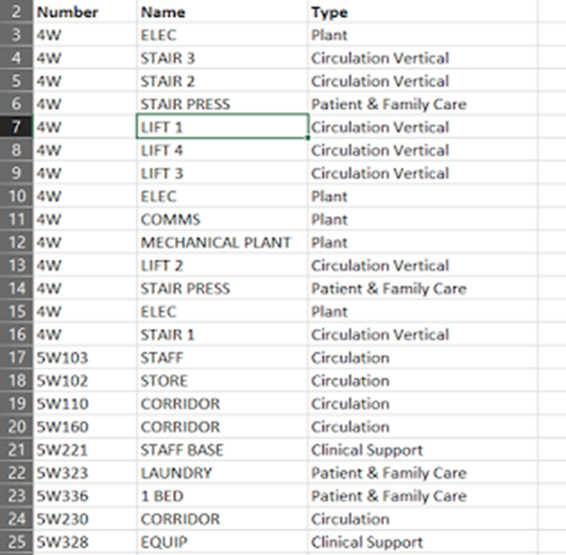This screenshot has width=566, height=555.
Task: Select the 'ELEC' cell in row 15
Action: pyautogui.click(x=222, y=311)
